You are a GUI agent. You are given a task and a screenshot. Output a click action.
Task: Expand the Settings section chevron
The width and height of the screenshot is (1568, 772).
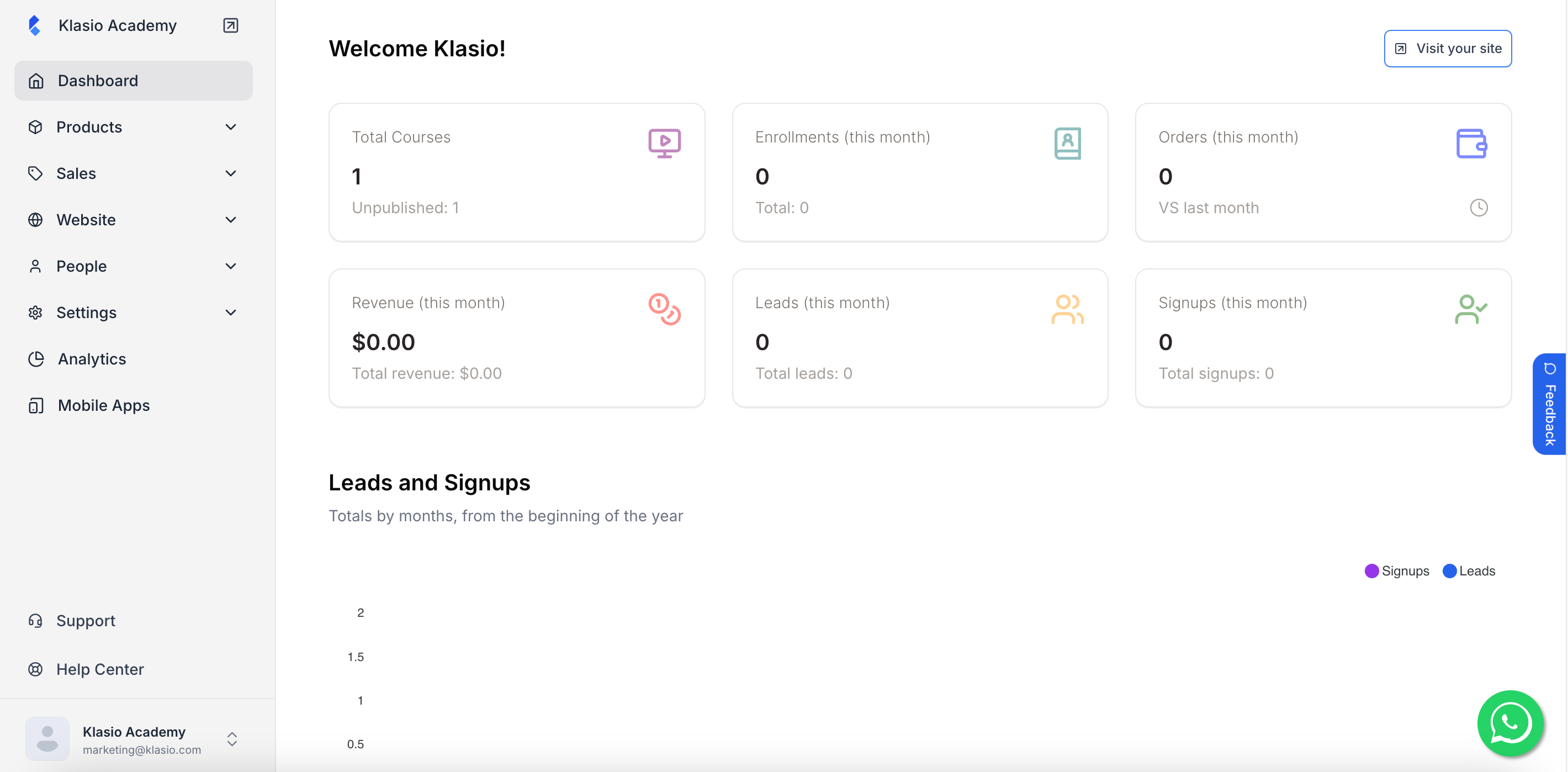click(x=231, y=313)
